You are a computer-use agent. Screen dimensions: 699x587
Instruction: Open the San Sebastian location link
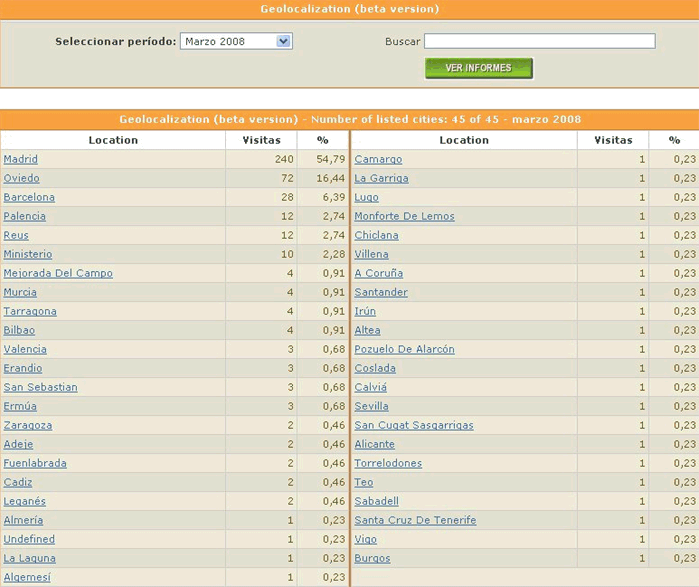pyautogui.click(x=40, y=387)
